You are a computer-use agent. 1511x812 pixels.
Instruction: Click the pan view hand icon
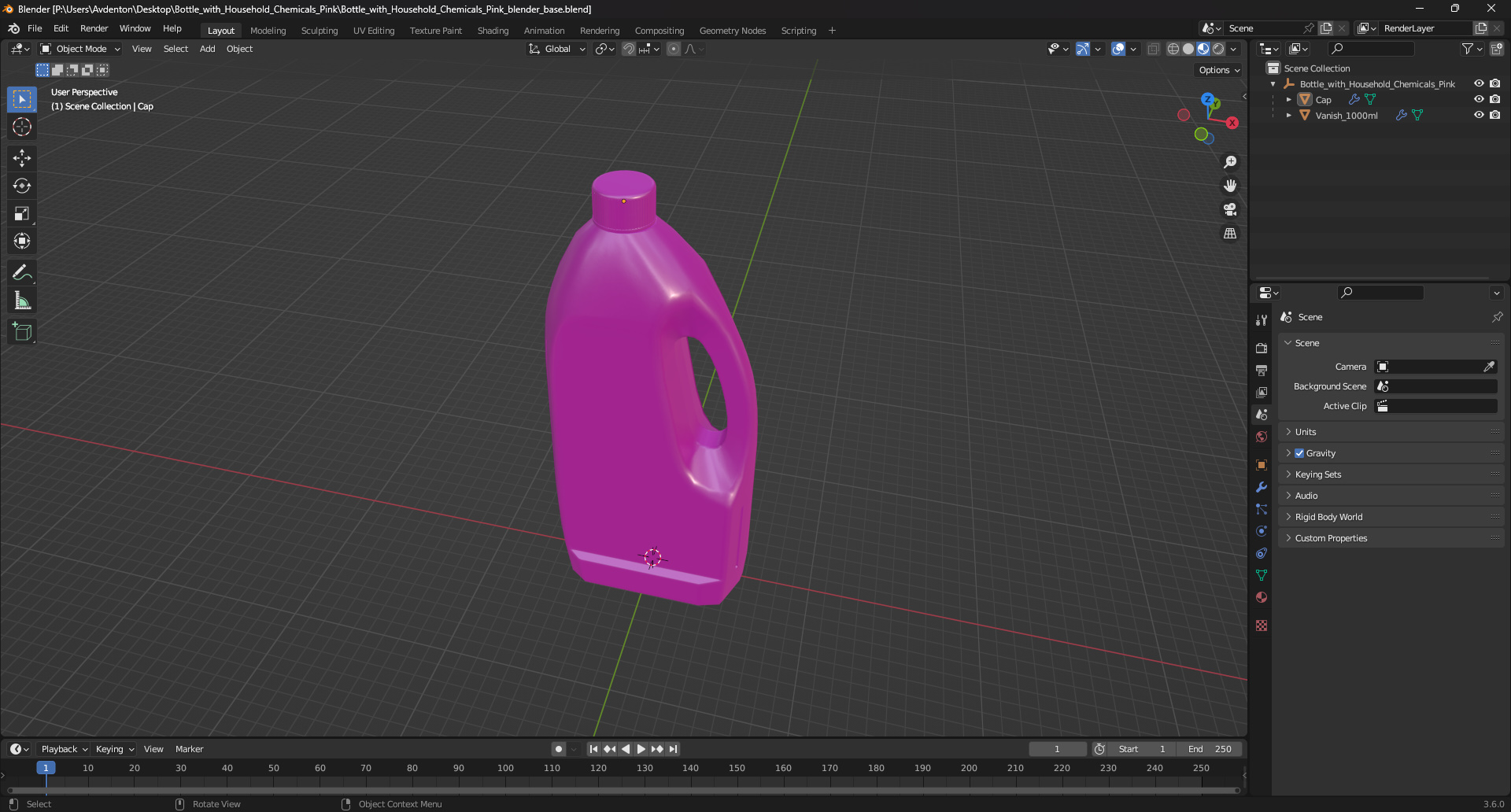click(x=1230, y=186)
